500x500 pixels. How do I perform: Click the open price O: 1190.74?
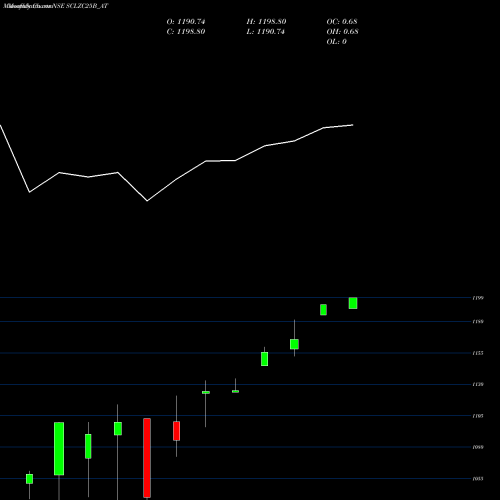[186, 22]
